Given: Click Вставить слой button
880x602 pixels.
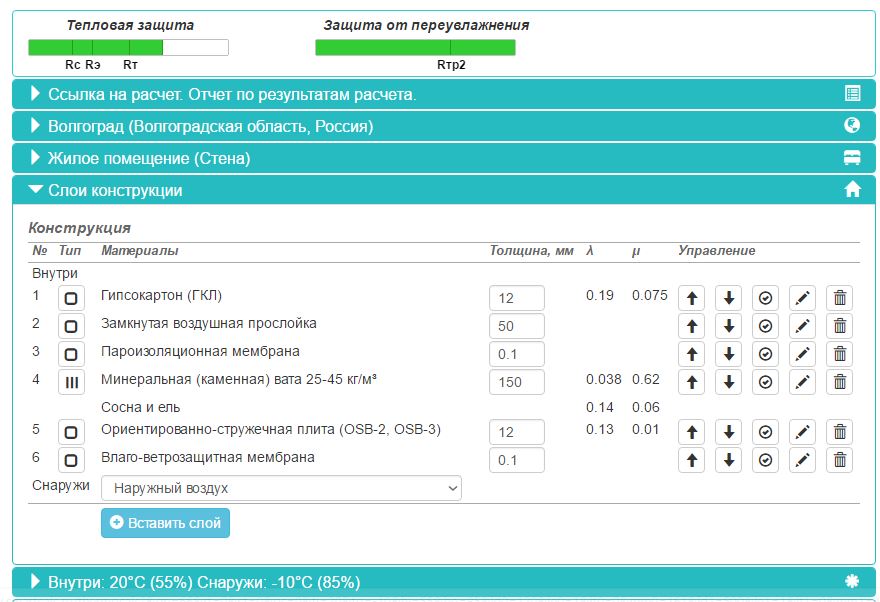Looking at the screenshot, I should point(166,523).
